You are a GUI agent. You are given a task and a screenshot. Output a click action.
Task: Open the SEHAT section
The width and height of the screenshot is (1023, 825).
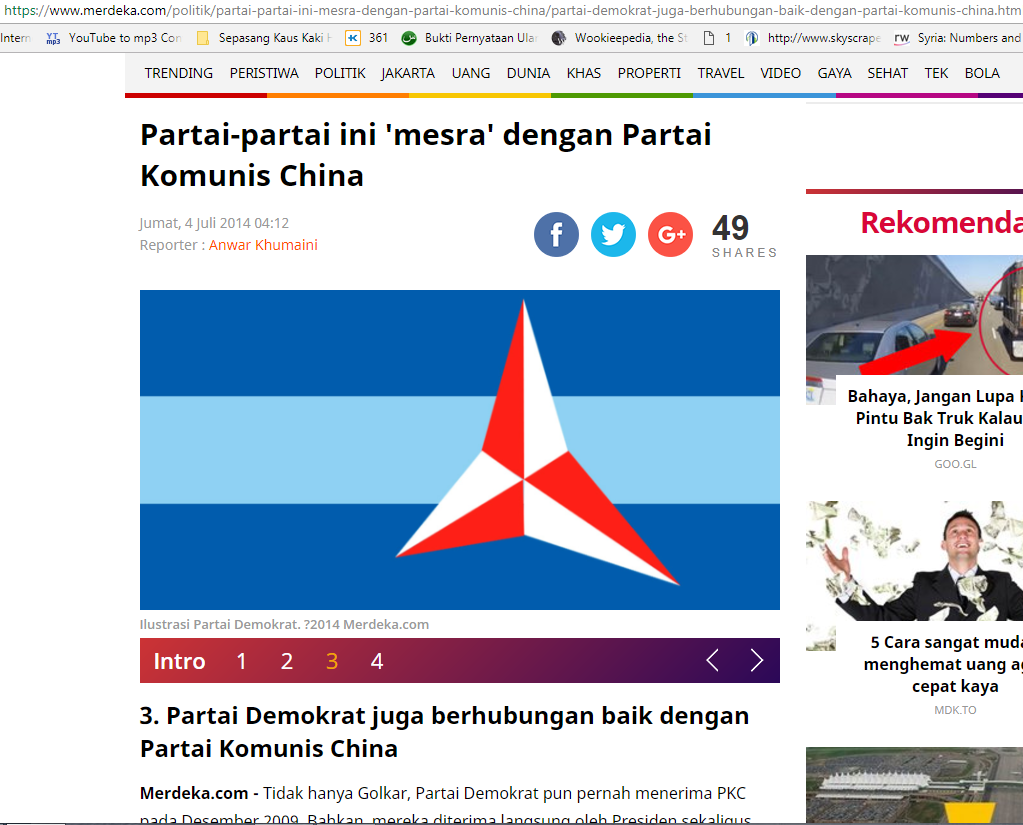pyautogui.click(x=887, y=73)
